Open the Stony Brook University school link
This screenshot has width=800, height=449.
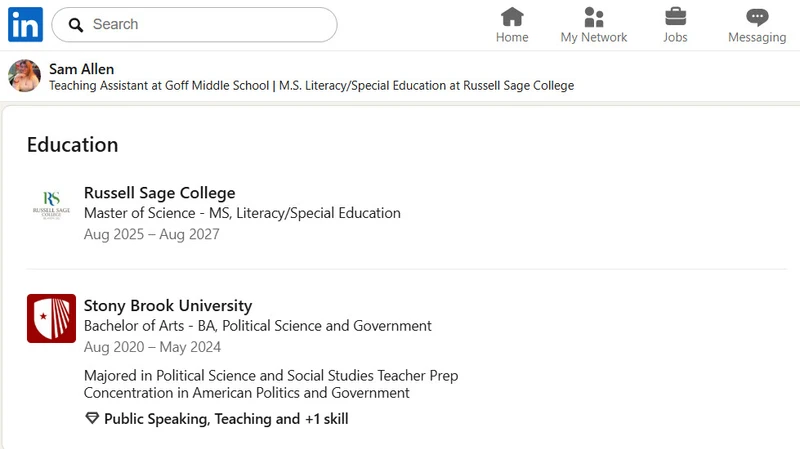point(168,306)
